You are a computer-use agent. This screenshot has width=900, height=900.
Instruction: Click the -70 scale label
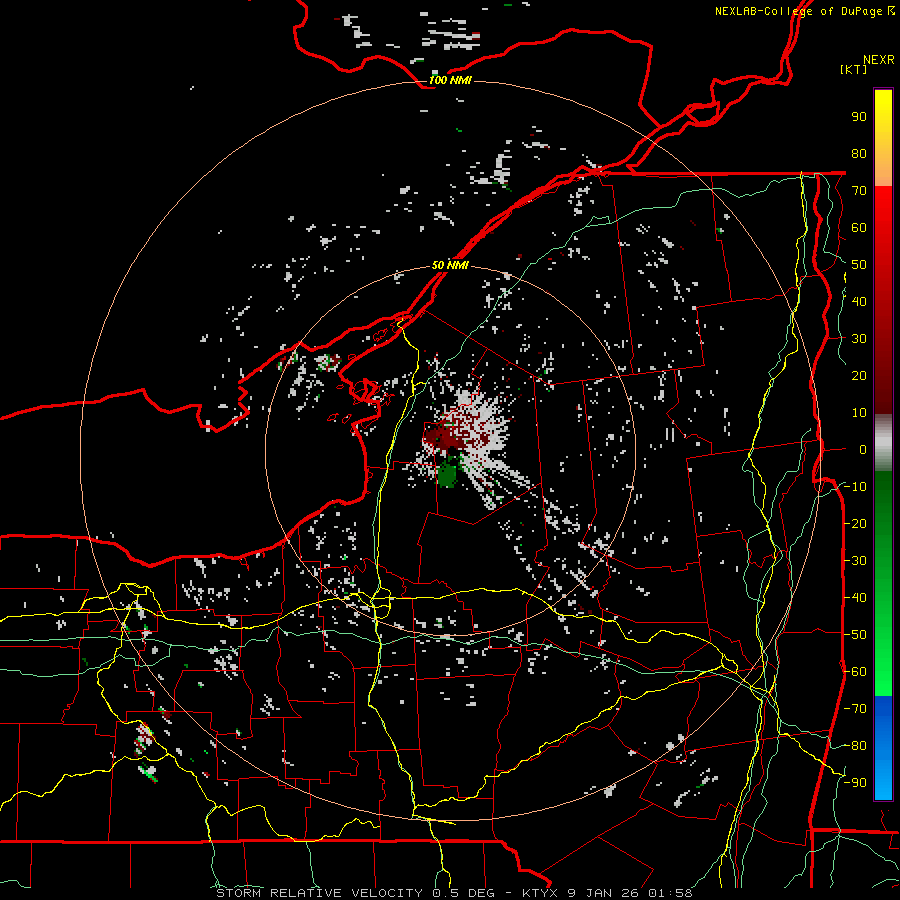pos(855,709)
